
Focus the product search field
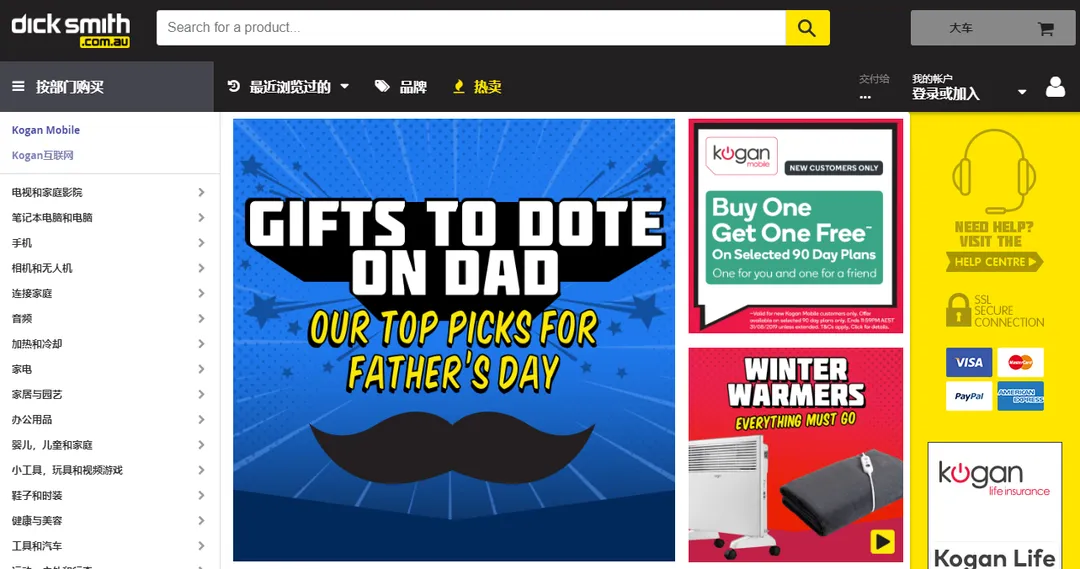471,28
